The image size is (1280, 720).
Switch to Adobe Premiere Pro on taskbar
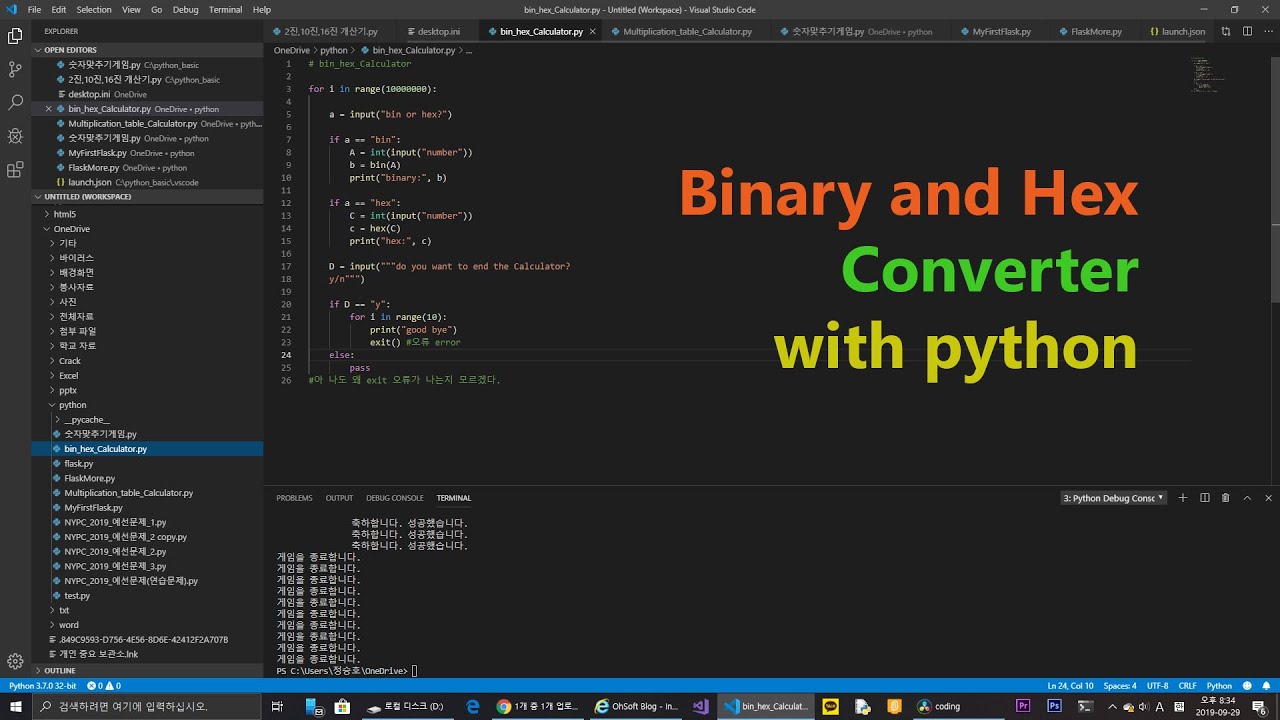click(1023, 706)
